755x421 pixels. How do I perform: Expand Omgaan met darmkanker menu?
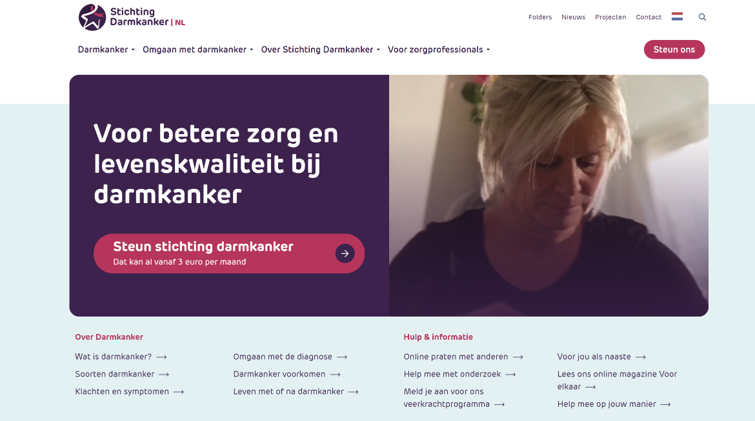coord(197,50)
